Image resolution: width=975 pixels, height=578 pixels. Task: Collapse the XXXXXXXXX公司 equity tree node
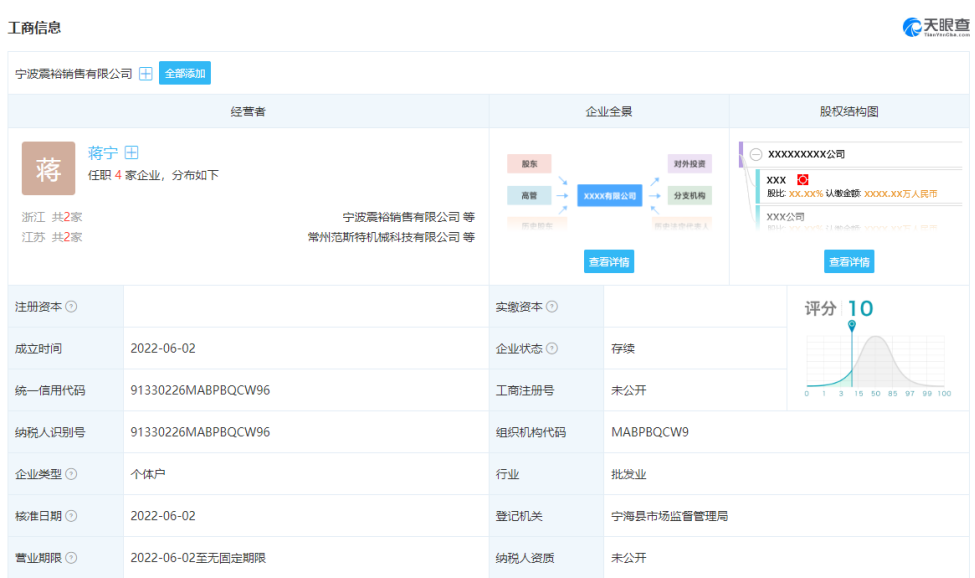pyautogui.click(x=756, y=155)
